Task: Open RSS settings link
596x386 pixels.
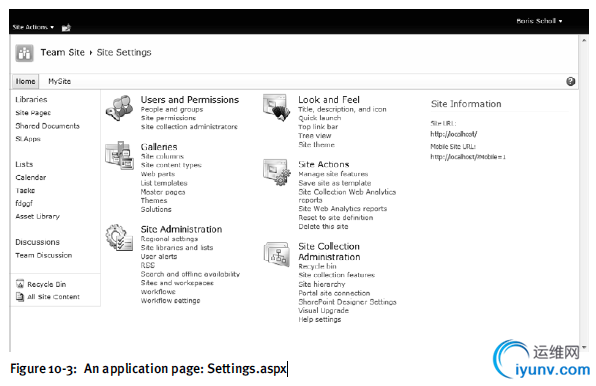Action: [x=147, y=265]
